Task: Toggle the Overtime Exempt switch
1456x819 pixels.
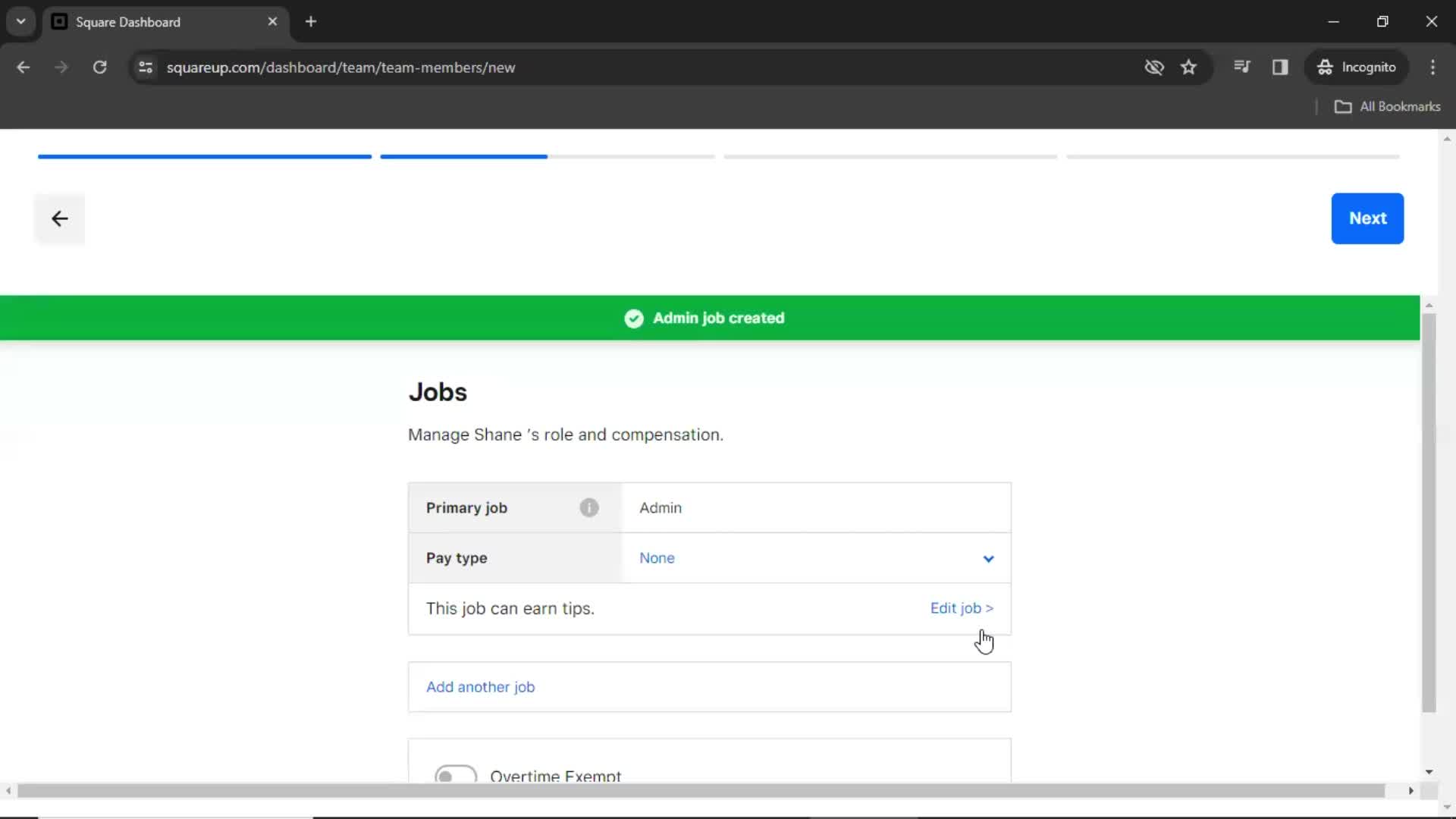Action: 454,775
